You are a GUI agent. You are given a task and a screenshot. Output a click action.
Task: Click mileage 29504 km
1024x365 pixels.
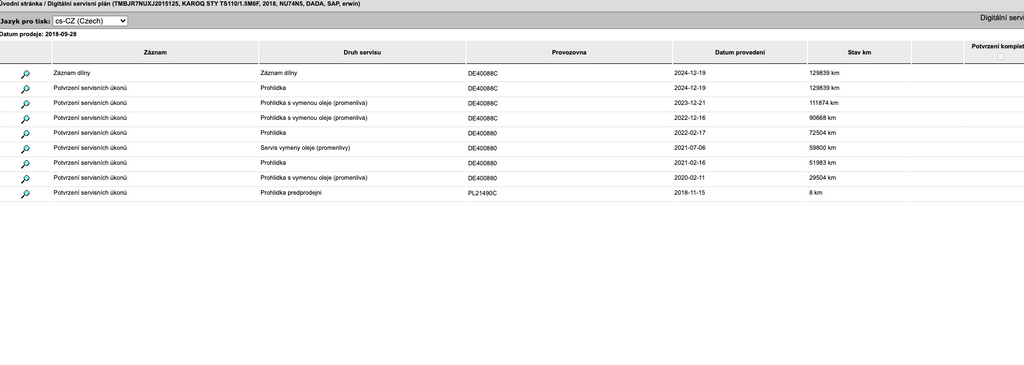coord(822,178)
